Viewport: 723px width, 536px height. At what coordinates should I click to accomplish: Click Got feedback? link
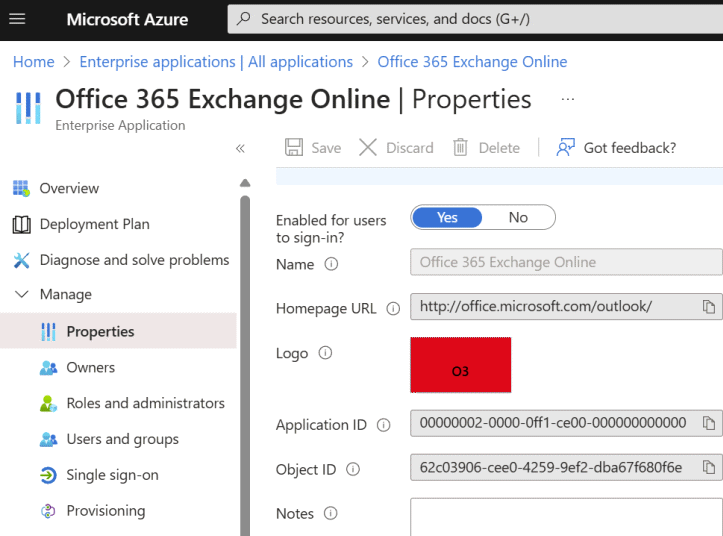click(x=629, y=148)
